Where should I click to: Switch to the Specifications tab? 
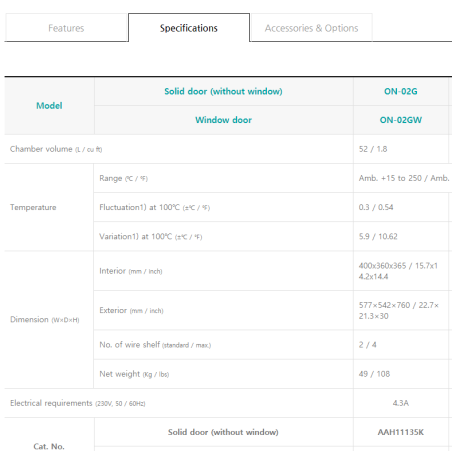189,28
